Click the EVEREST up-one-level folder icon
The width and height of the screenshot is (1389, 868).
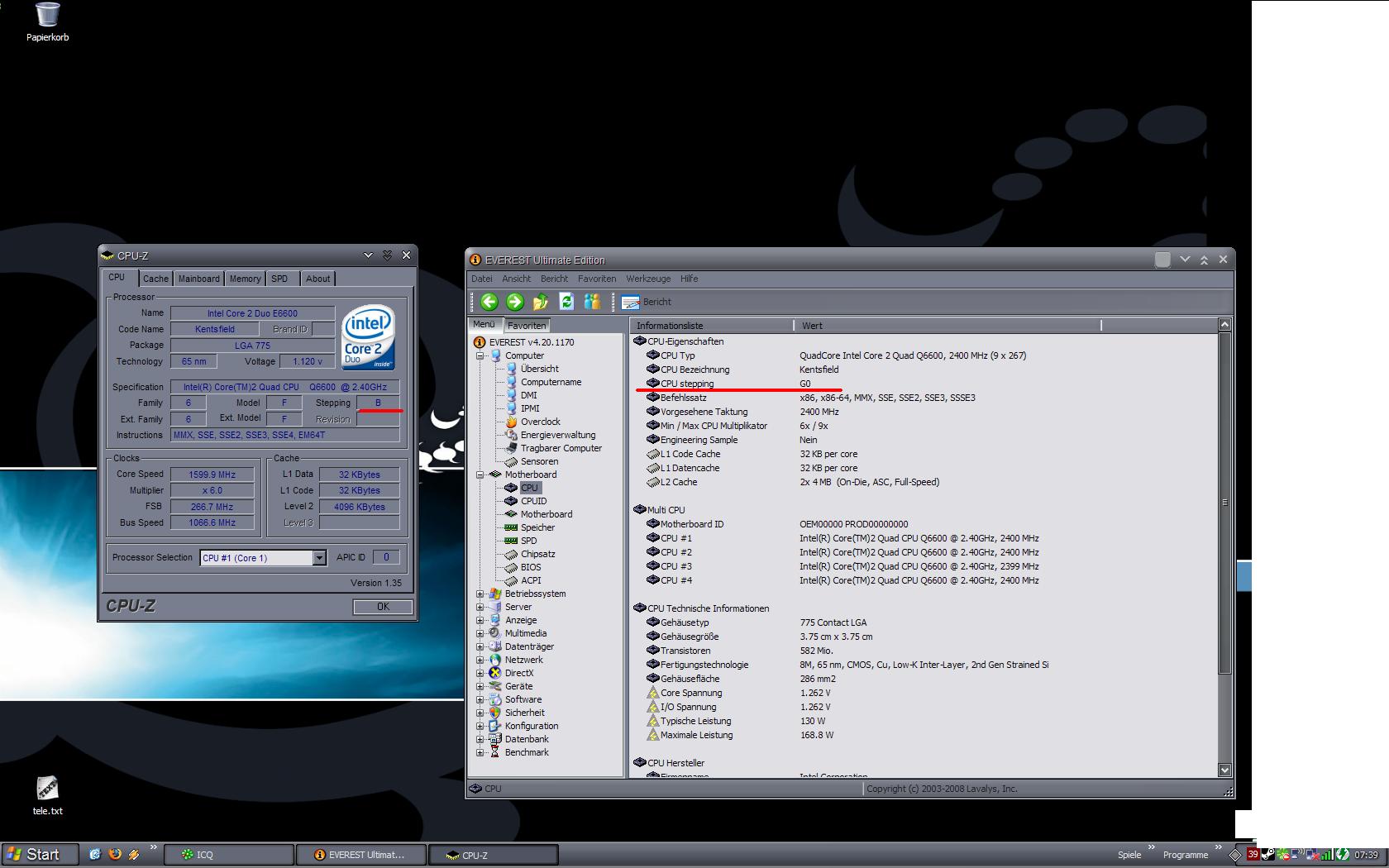coord(541,302)
